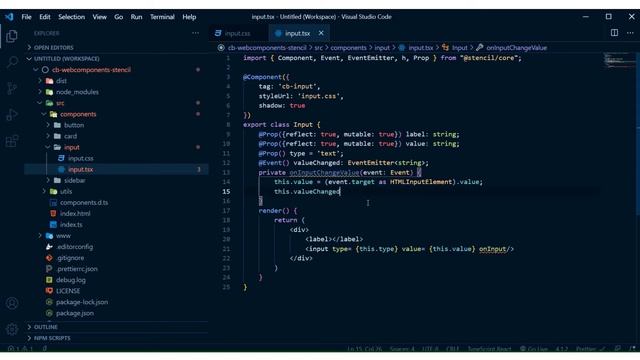Open the Selection menu
Image resolution: width=640 pixels, height=360 pixels.
pos(71,17)
